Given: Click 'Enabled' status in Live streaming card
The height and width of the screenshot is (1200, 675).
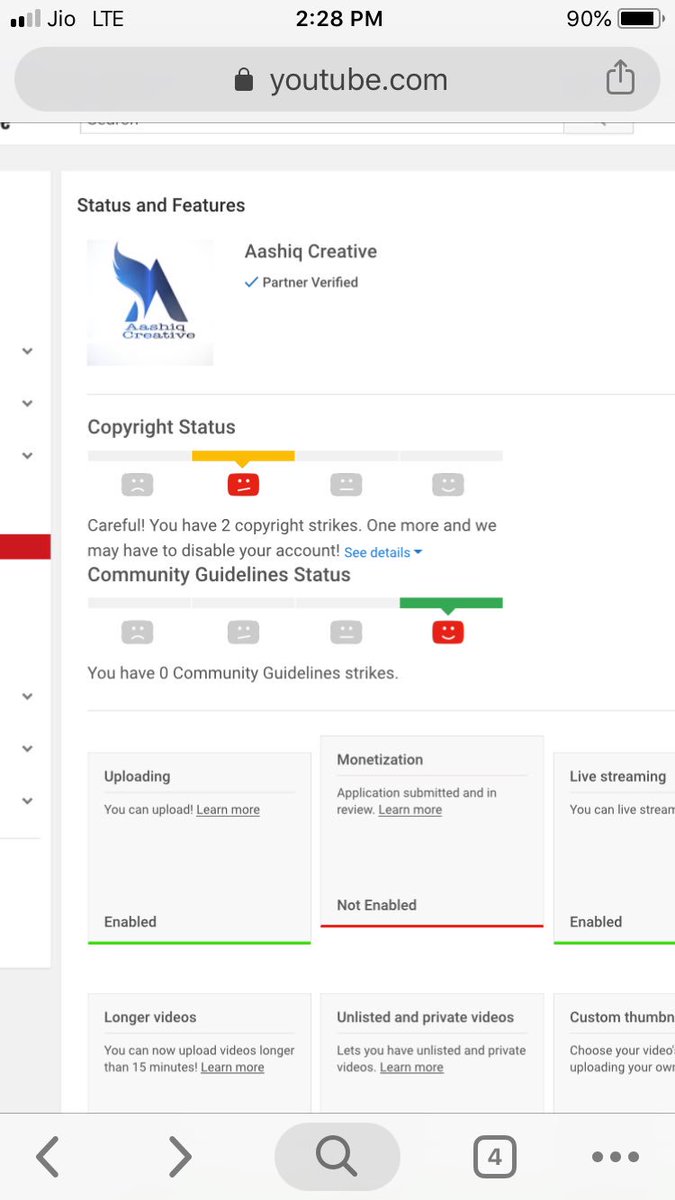Looking at the screenshot, I should 596,922.
